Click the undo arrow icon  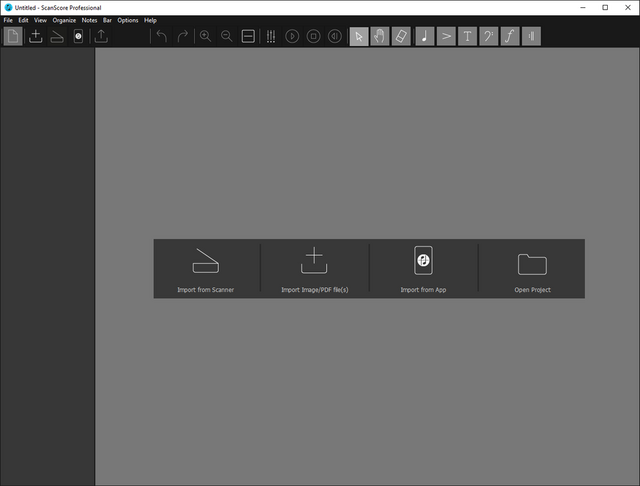(x=162, y=36)
